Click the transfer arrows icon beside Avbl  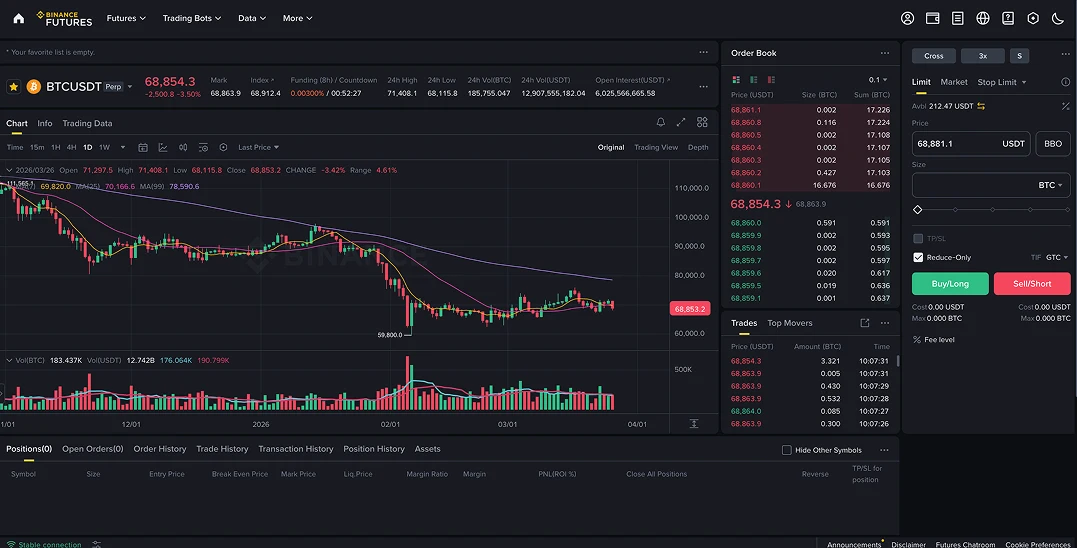981,106
